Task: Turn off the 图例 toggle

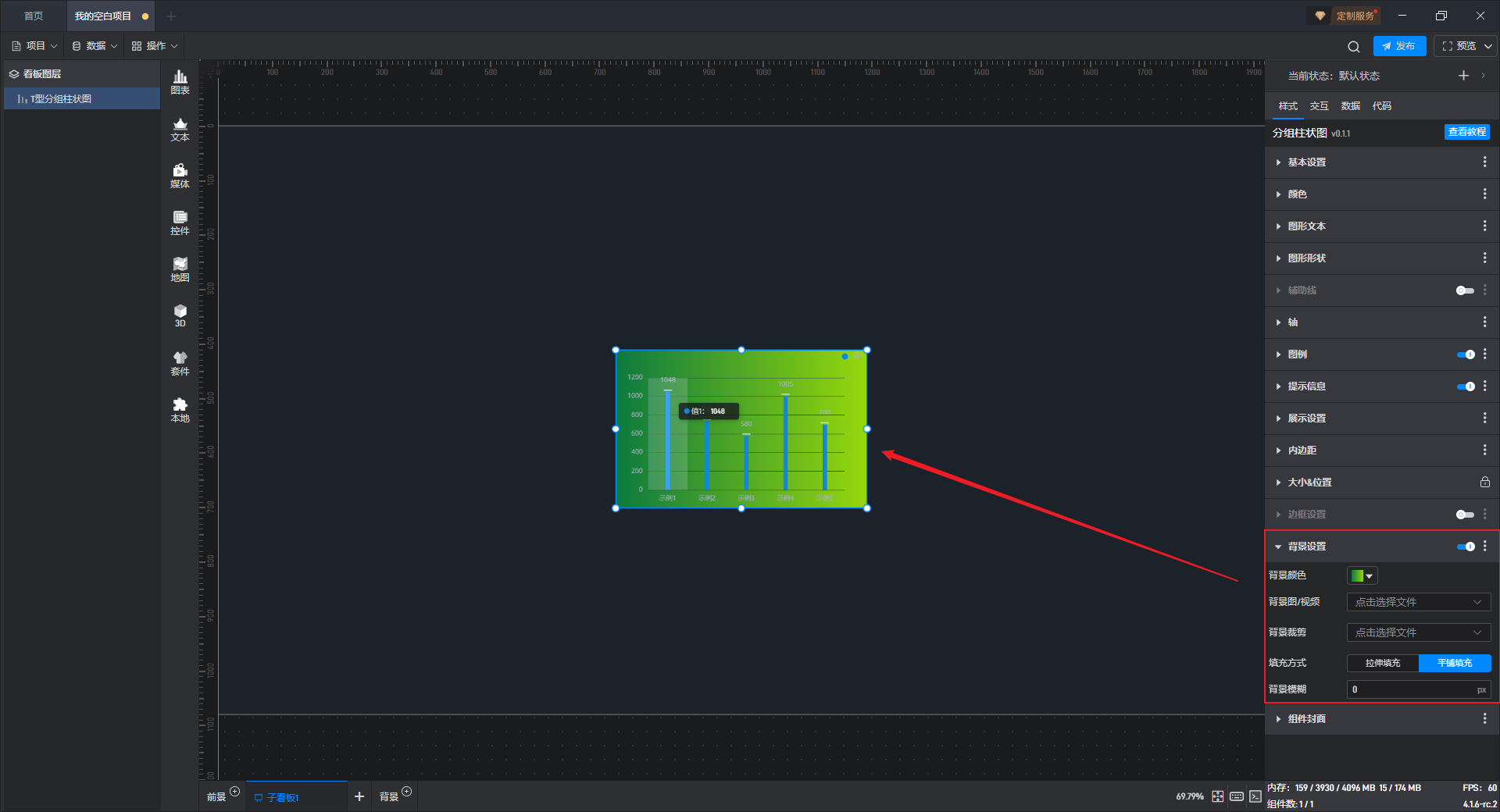Action: [1466, 354]
